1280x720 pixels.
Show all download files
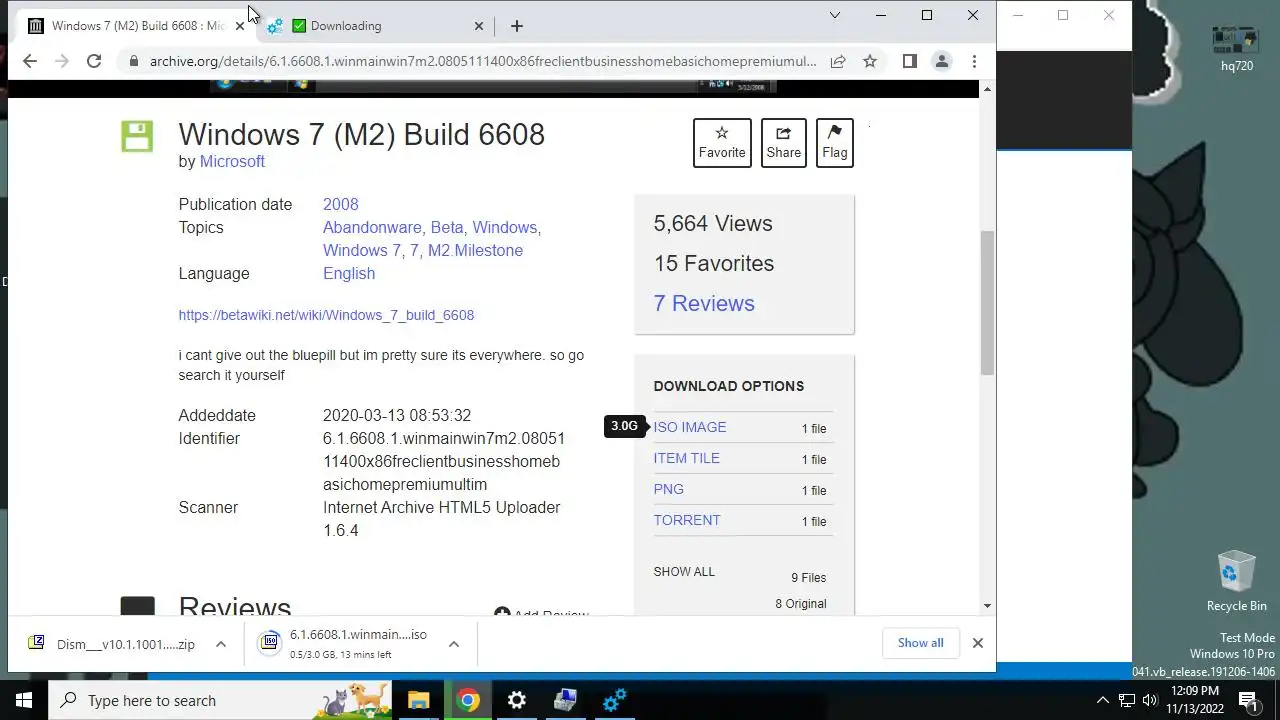(684, 572)
